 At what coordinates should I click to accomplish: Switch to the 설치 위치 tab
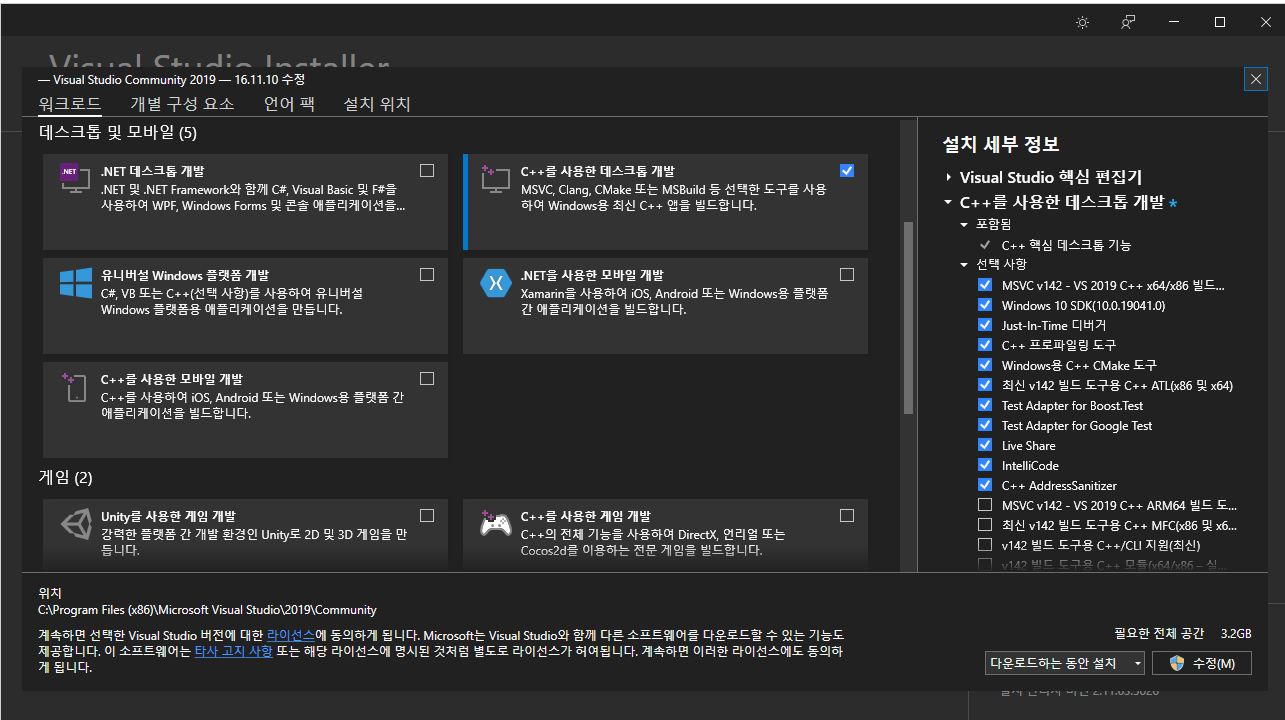(x=377, y=104)
